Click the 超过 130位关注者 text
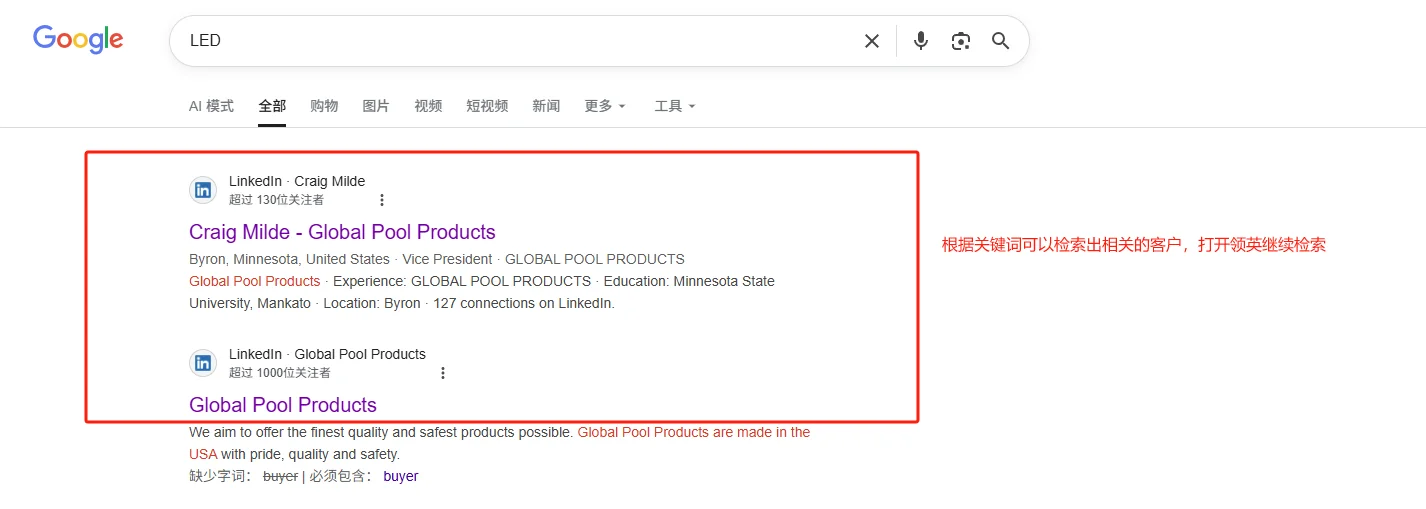Screen dimensions: 1426x509 (x=276, y=200)
